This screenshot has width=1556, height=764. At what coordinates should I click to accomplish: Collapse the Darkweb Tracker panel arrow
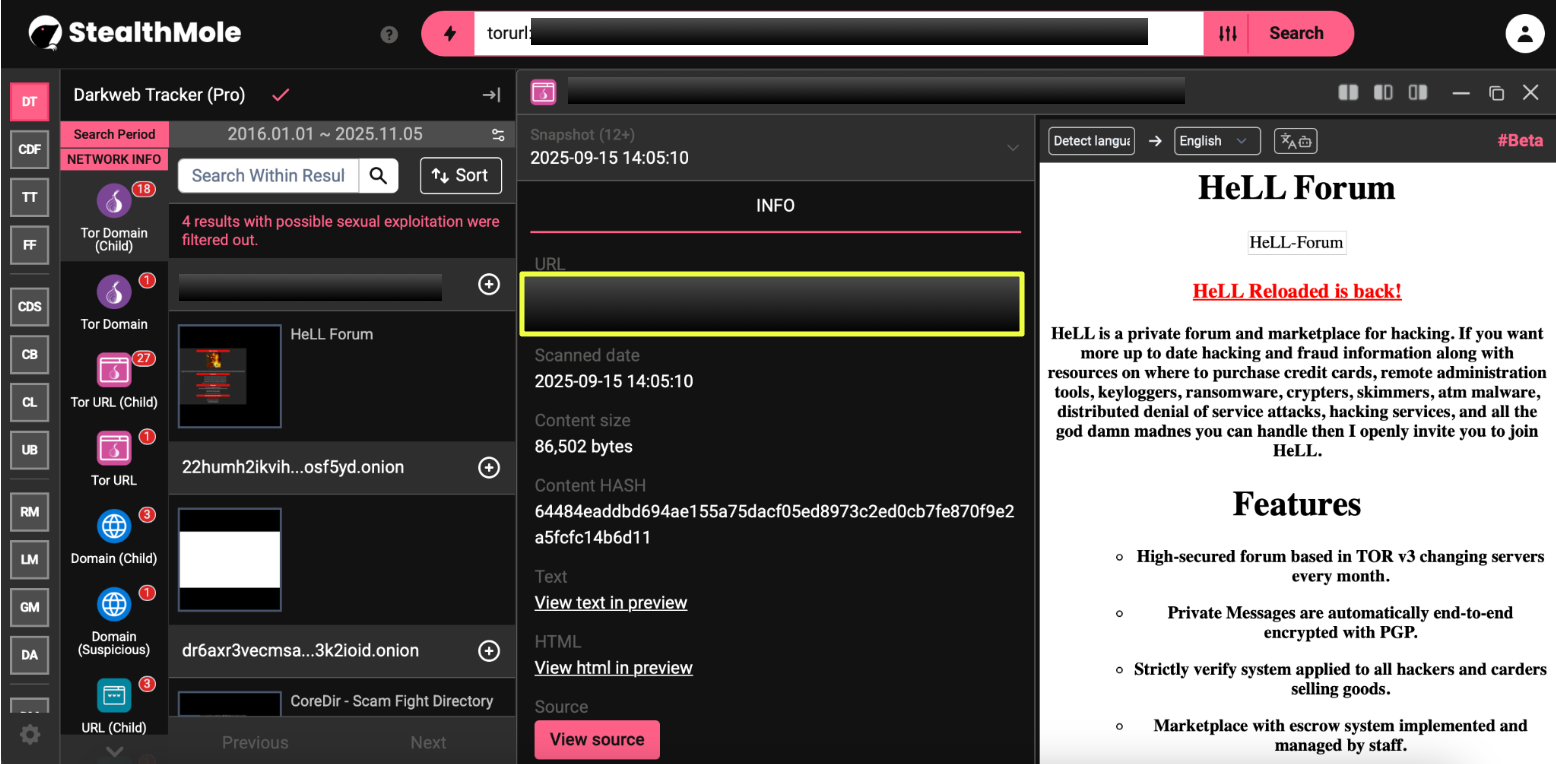click(x=491, y=95)
